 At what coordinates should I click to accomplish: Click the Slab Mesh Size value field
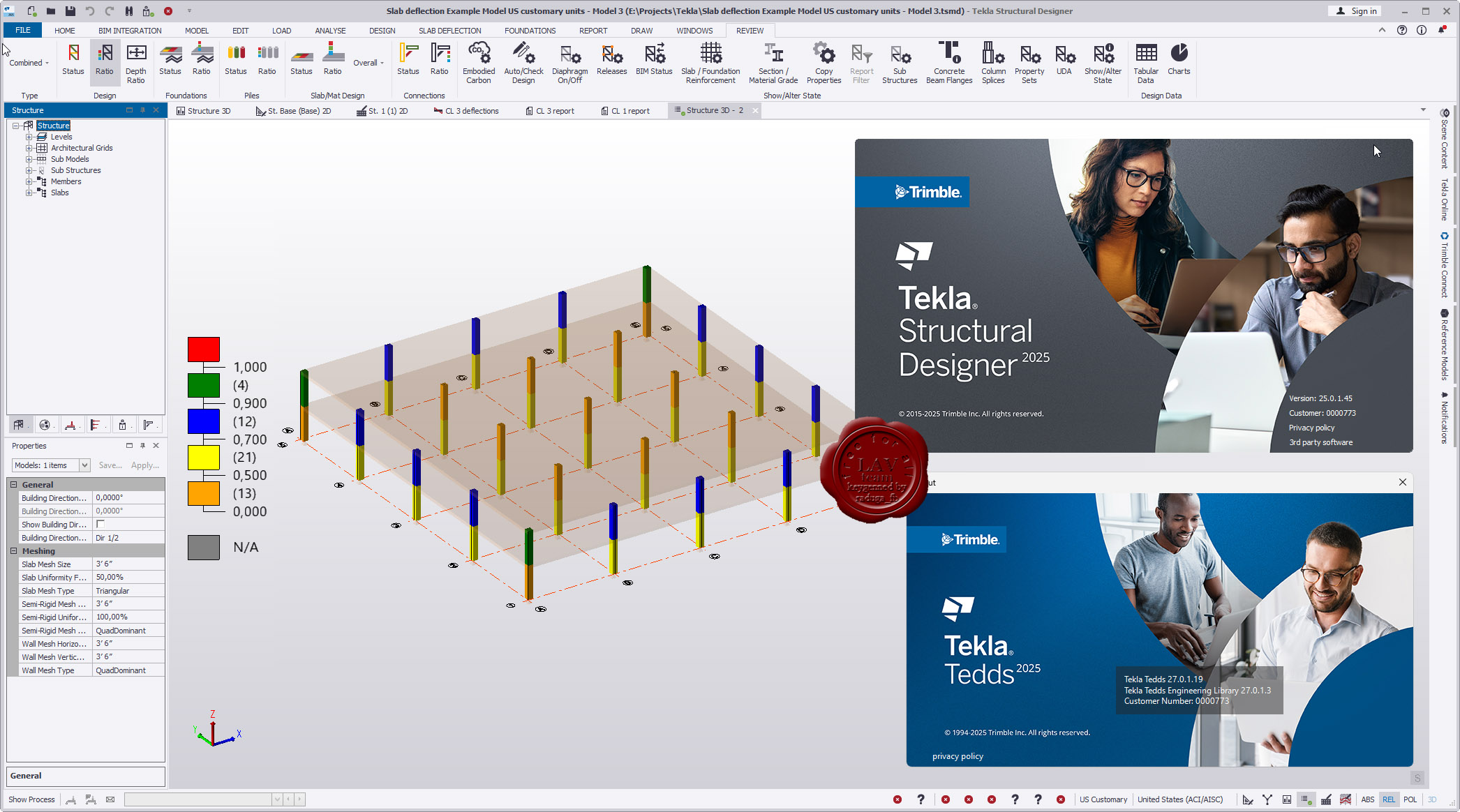pyautogui.click(x=129, y=564)
